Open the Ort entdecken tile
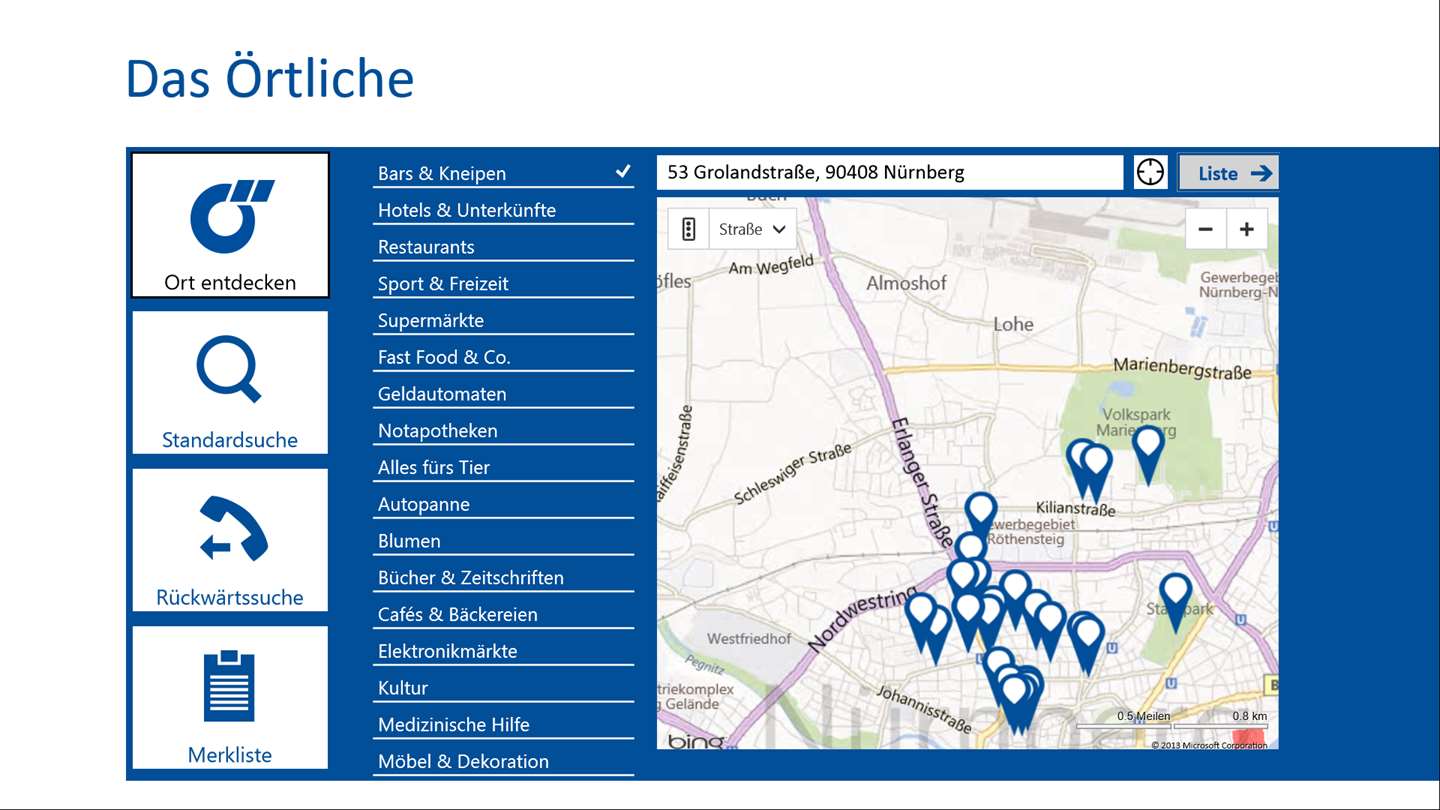The height and width of the screenshot is (810, 1440). [230, 225]
